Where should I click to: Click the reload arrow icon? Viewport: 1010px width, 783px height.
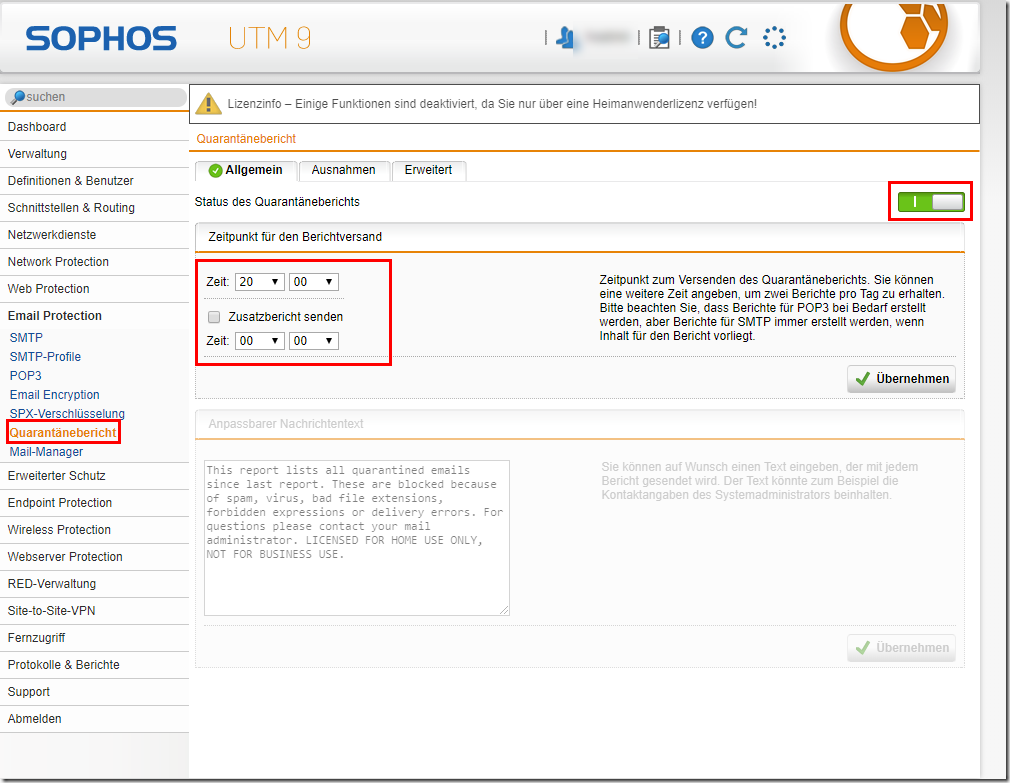point(737,38)
